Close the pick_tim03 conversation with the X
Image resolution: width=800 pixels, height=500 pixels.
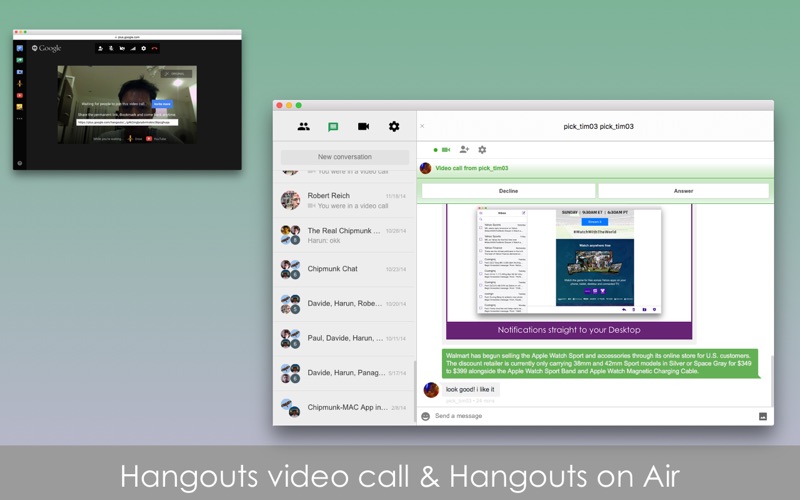point(422,126)
